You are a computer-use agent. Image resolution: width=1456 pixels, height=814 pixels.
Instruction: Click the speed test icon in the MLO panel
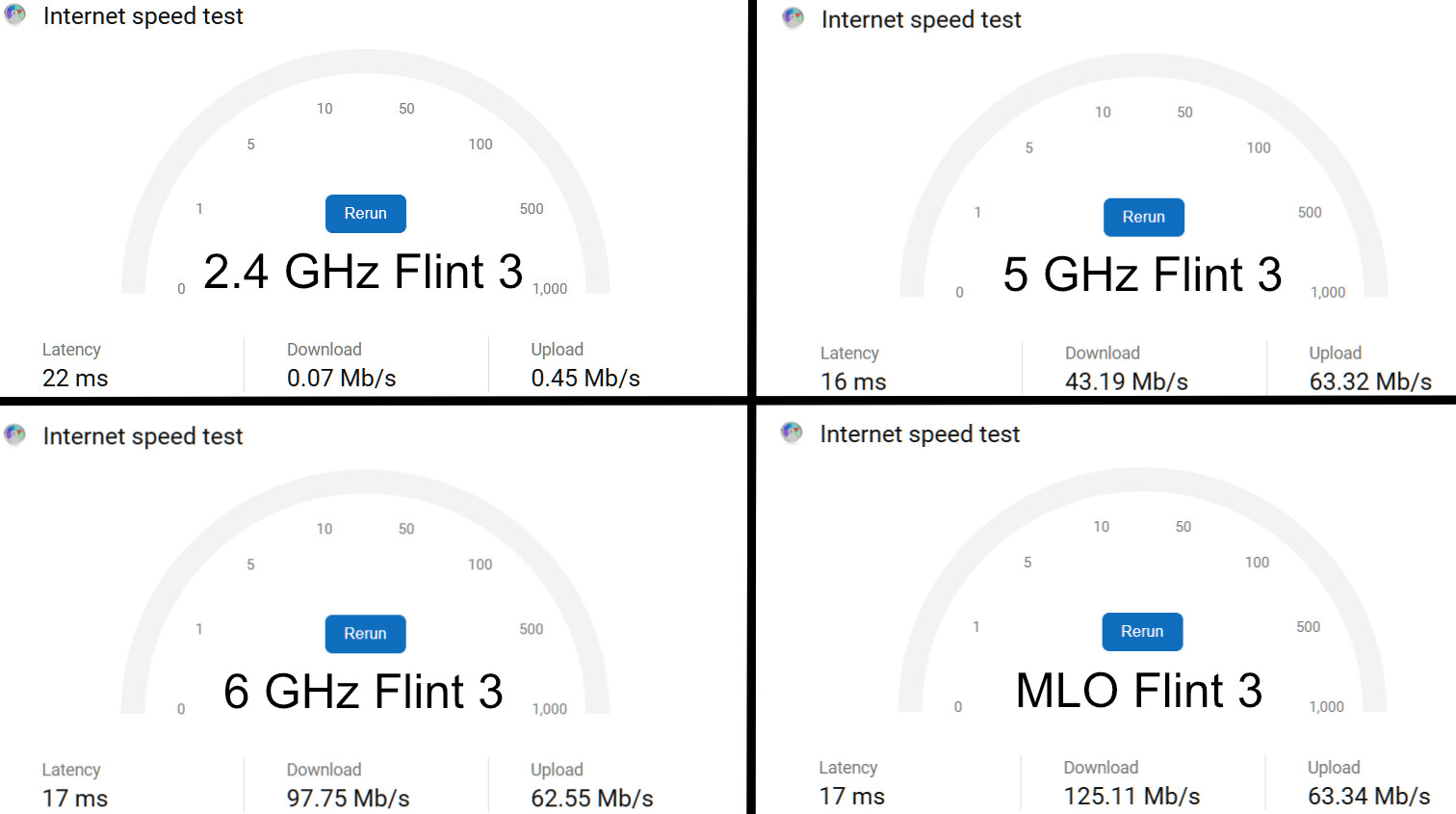792,433
